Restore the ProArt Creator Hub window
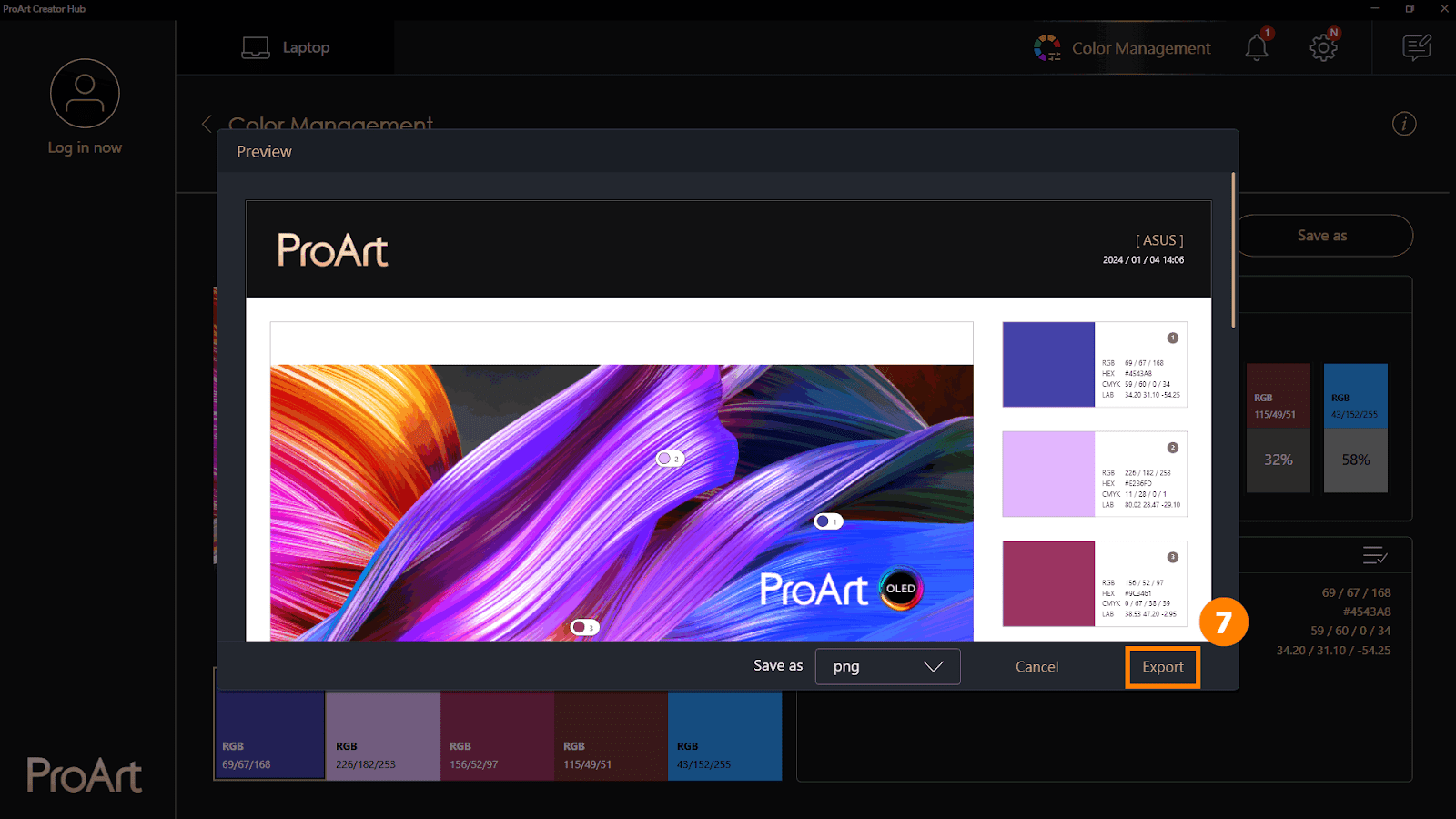The height and width of the screenshot is (819, 1456). tap(1410, 8)
